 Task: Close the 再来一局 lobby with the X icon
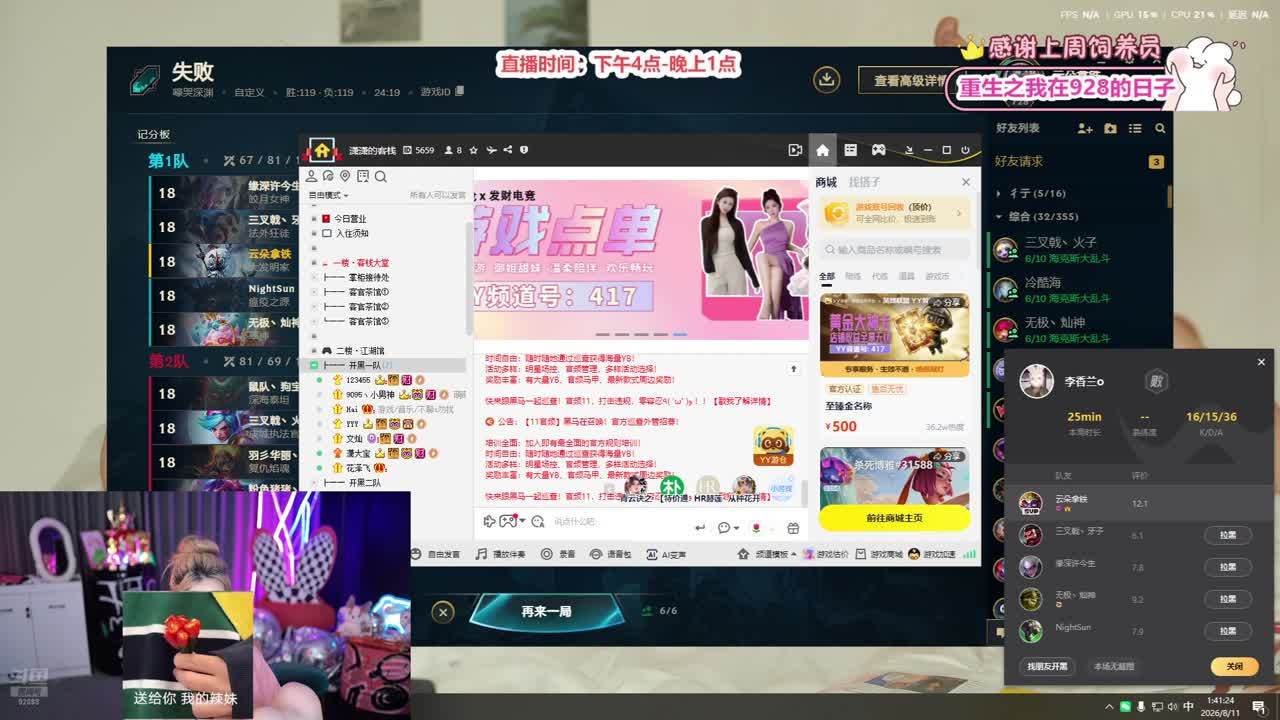tap(443, 612)
